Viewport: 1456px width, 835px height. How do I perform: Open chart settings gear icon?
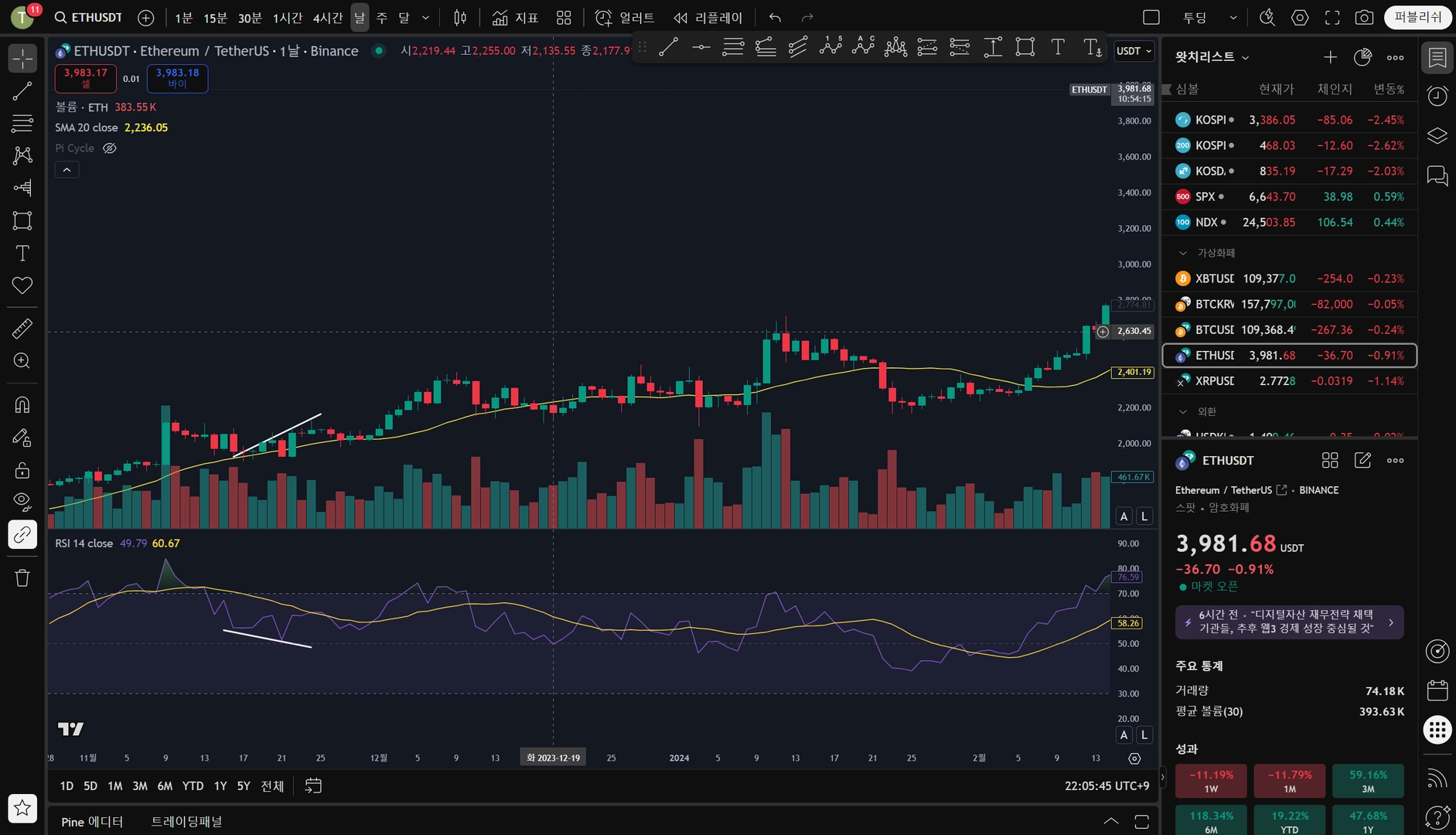point(1300,17)
